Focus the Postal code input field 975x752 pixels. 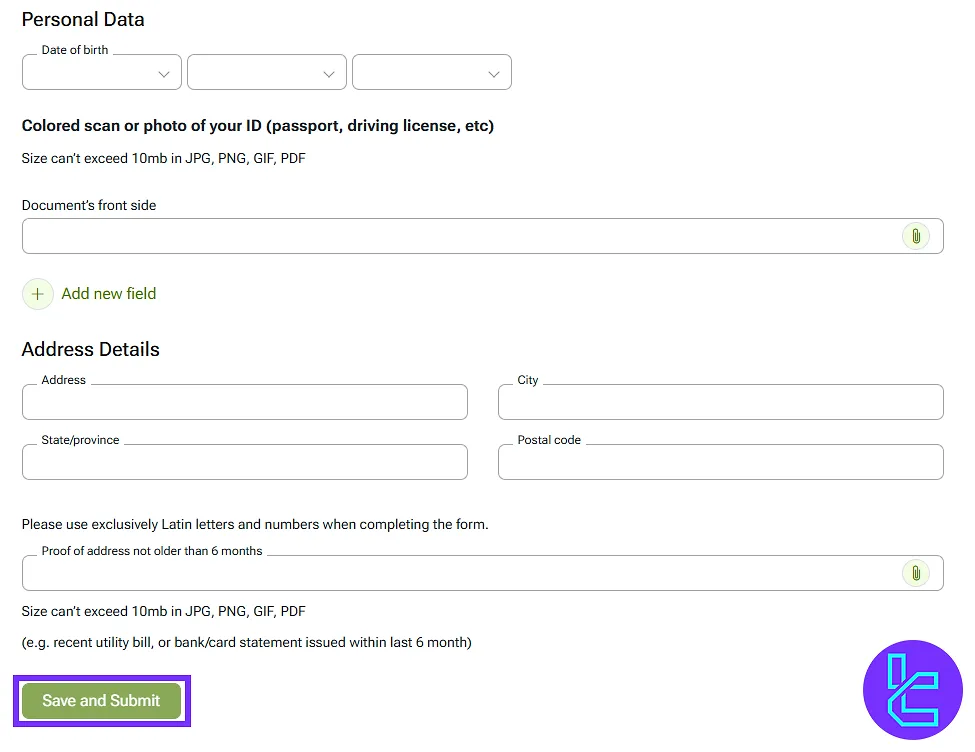(x=721, y=462)
